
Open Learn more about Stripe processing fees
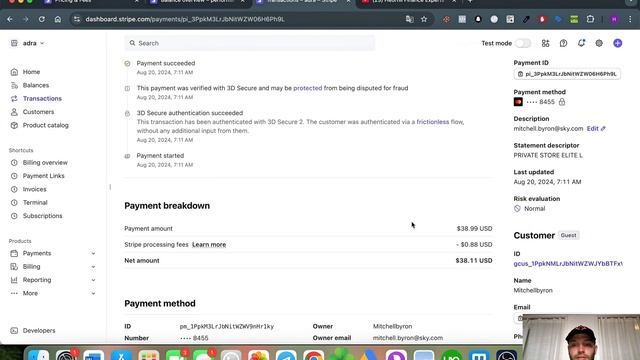(x=209, y=244)
